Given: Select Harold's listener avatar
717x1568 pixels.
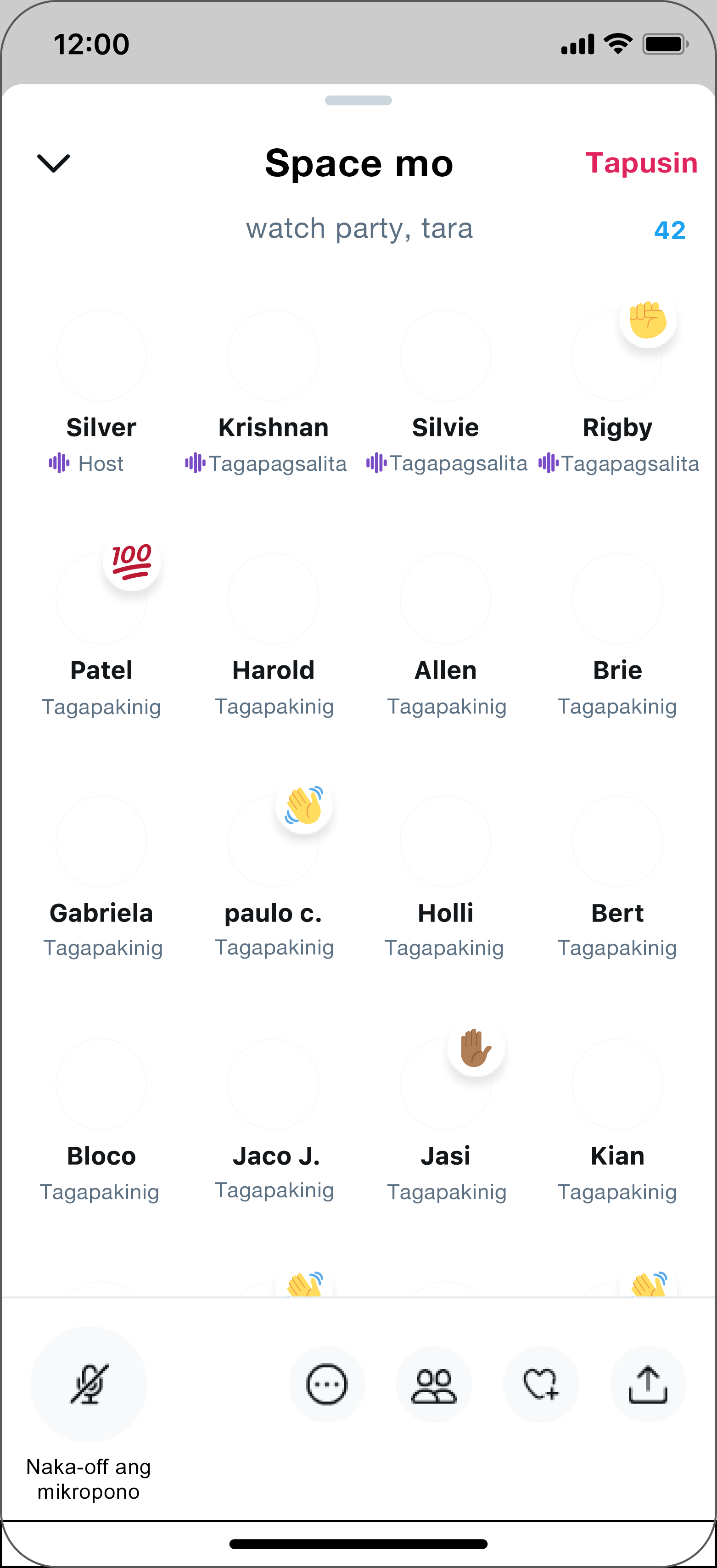Looking at the screenshot, I should (273, 598).
